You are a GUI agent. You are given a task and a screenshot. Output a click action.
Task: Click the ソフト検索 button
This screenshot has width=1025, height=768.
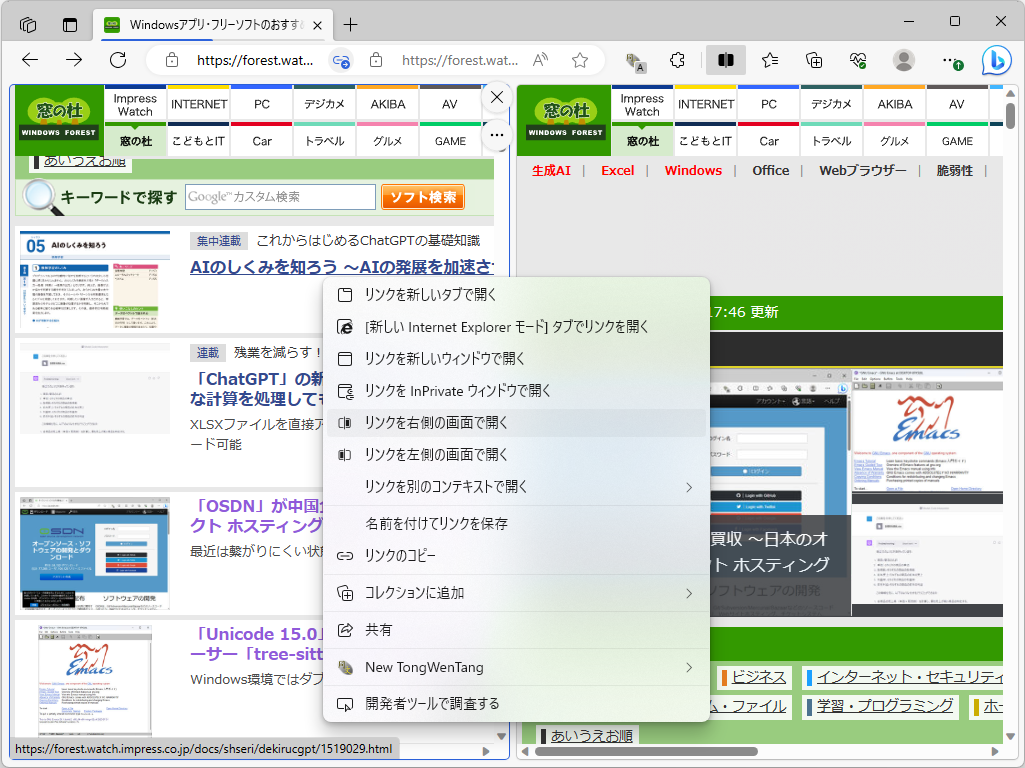(x=423, y=197)
